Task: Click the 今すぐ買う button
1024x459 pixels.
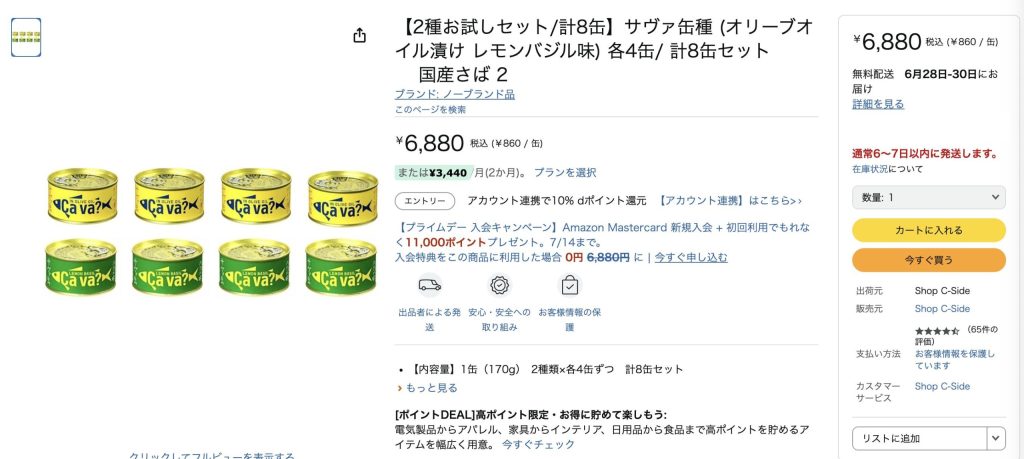Action: coord(929,260)
